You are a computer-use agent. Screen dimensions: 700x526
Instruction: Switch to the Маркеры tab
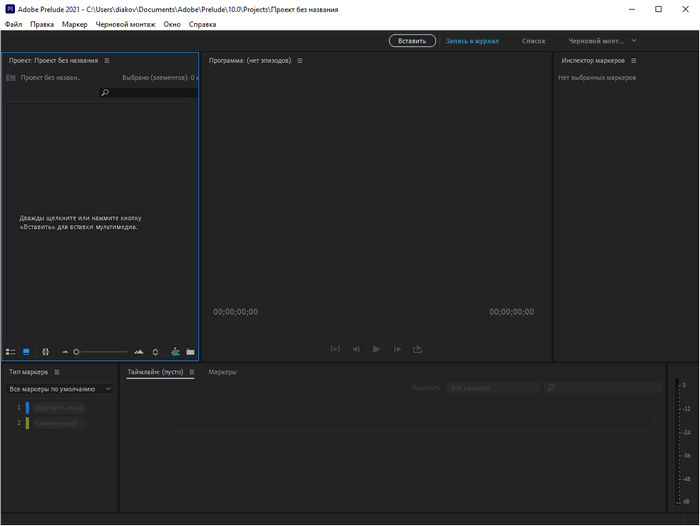[222, 372]
